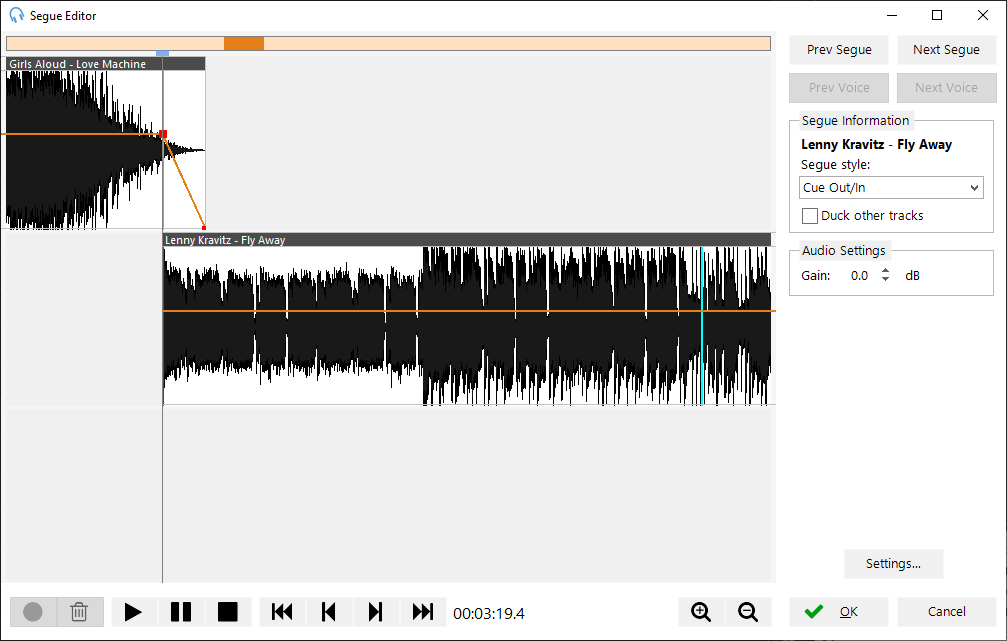The height and width of the screenshot is (641, 1007).
Task: Click the Segue Editor headphone app icon
Action: (16, 15)
